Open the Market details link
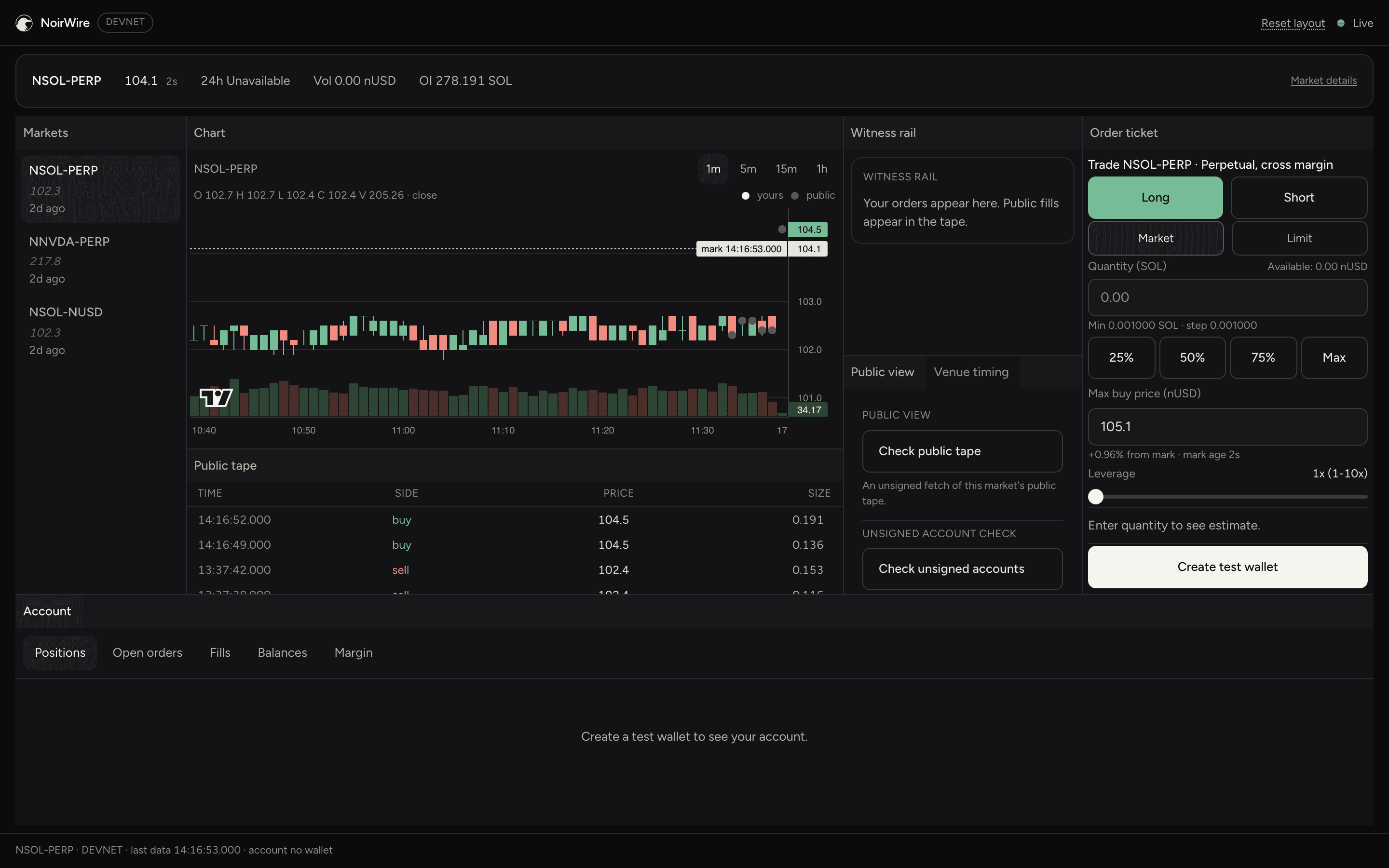 coord(1323,81)
